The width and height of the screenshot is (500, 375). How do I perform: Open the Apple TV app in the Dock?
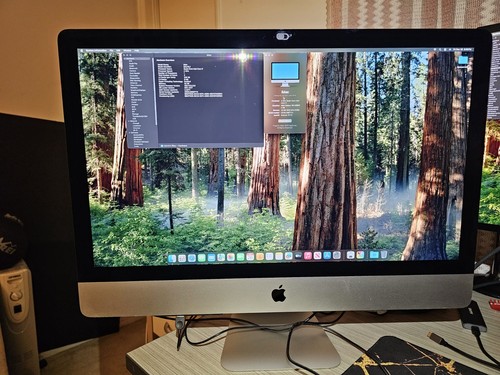[x=298, y=256]
